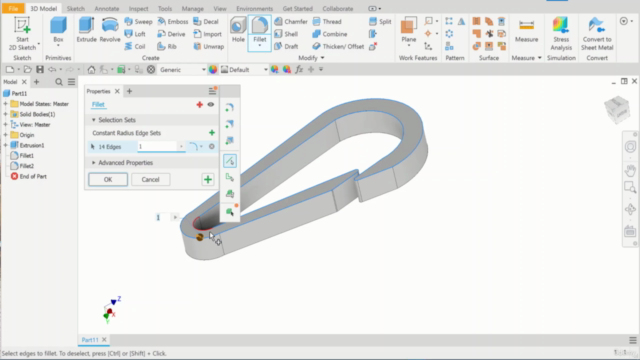This screenshot has height=360, width=640.
Task: Open the Measure tool
Action: (526, 31)
